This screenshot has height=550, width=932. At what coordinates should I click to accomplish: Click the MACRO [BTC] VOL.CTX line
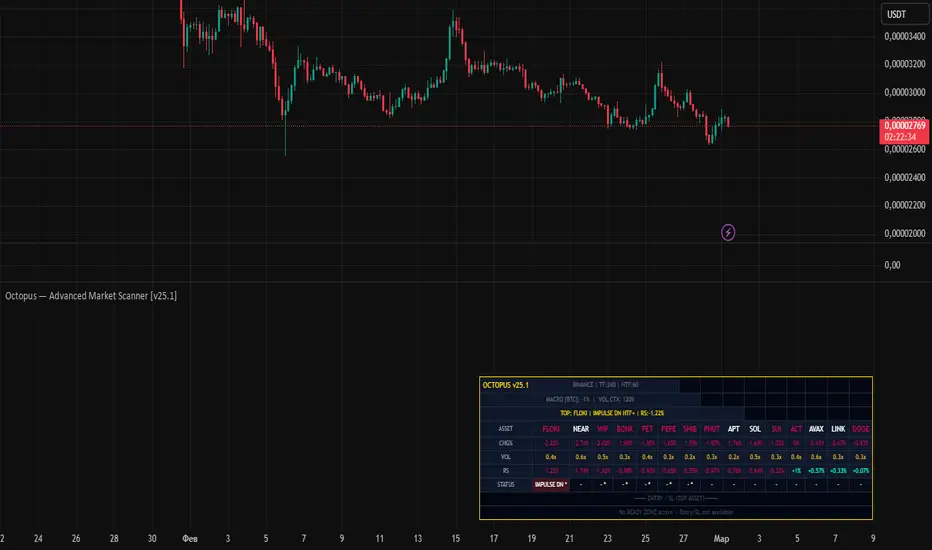point(590,400)
